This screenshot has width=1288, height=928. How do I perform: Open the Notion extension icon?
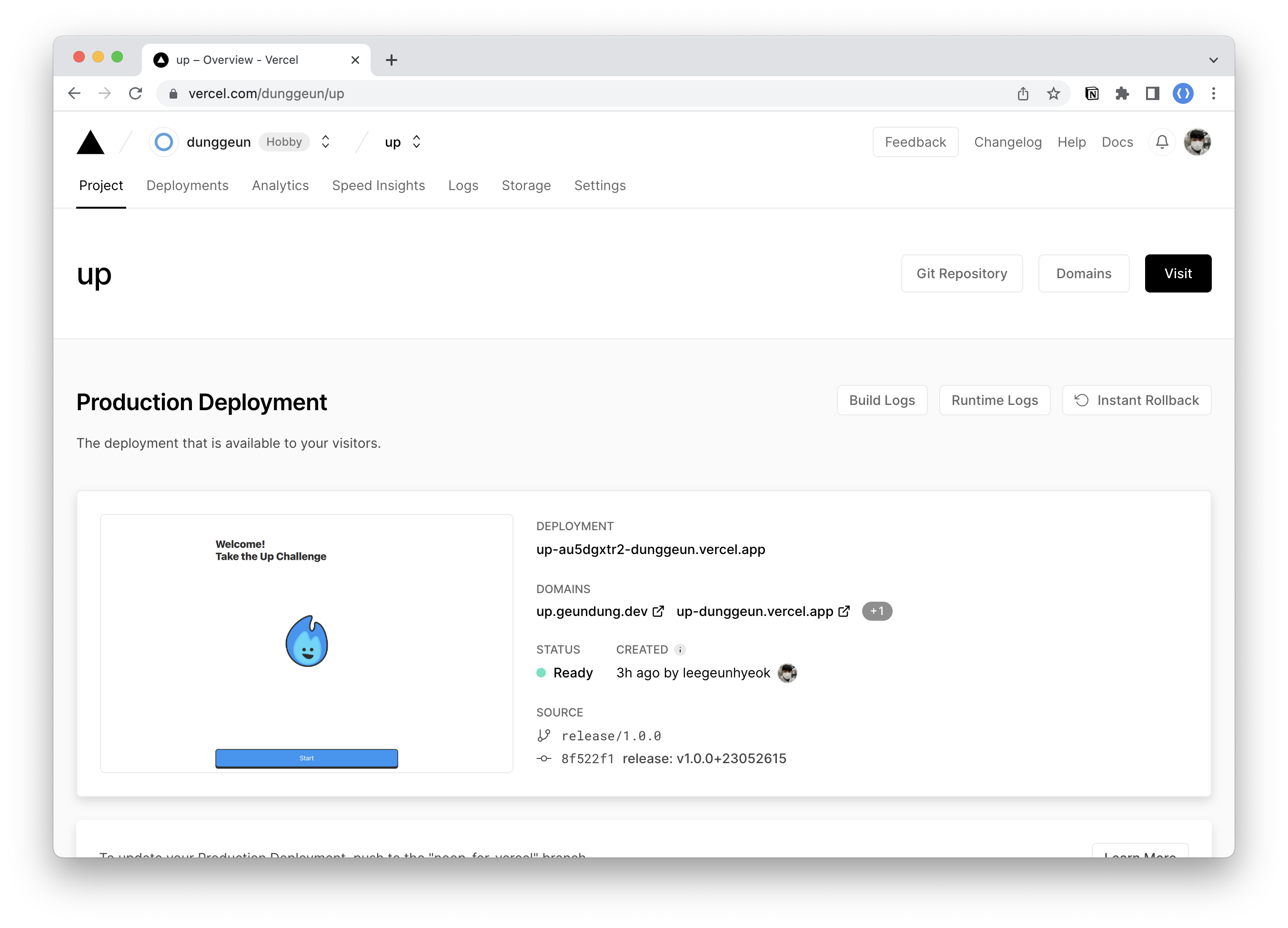[x=1091, y=94]
